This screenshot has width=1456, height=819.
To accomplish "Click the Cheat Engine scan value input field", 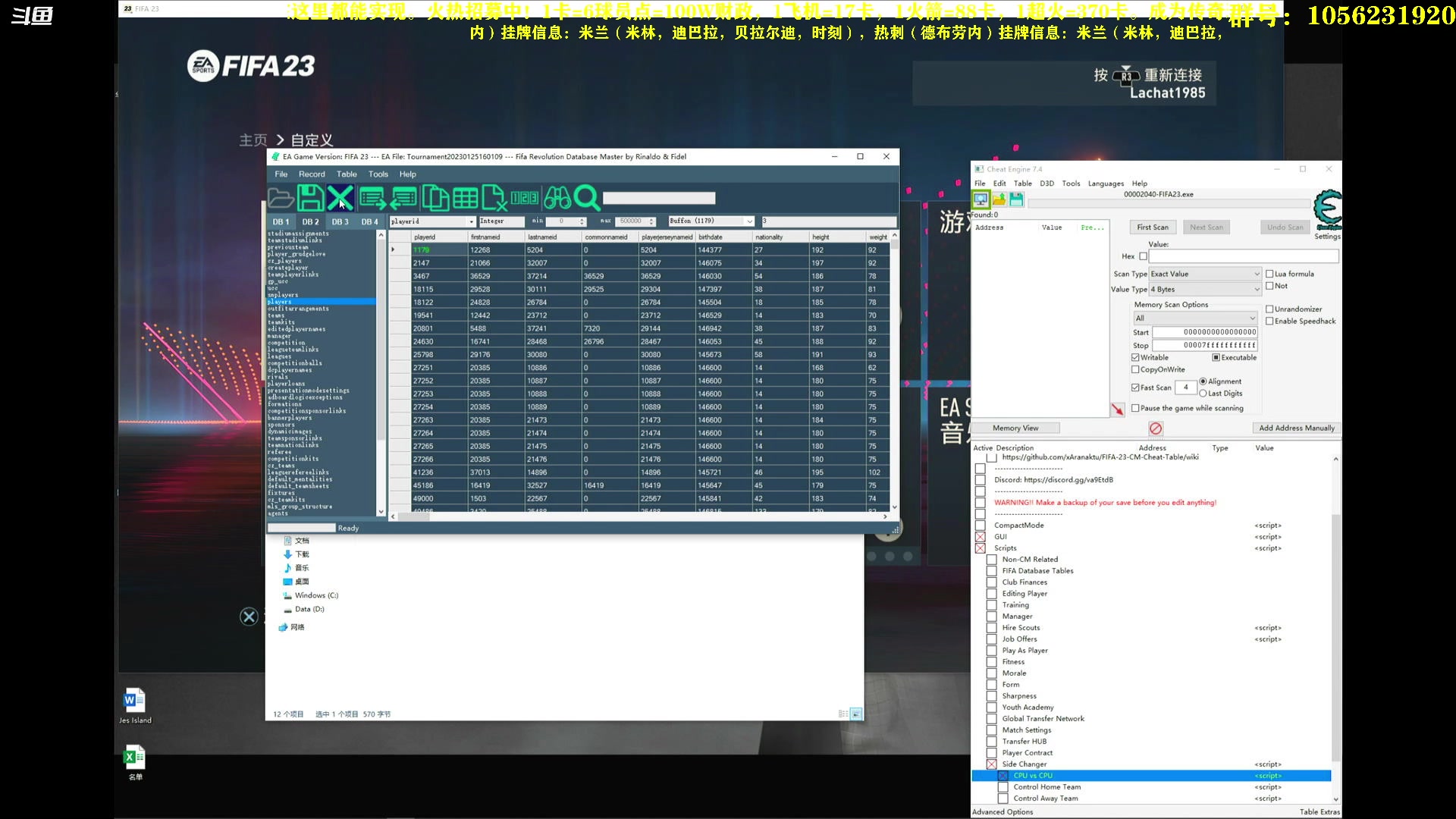I will coord(1244,256).
